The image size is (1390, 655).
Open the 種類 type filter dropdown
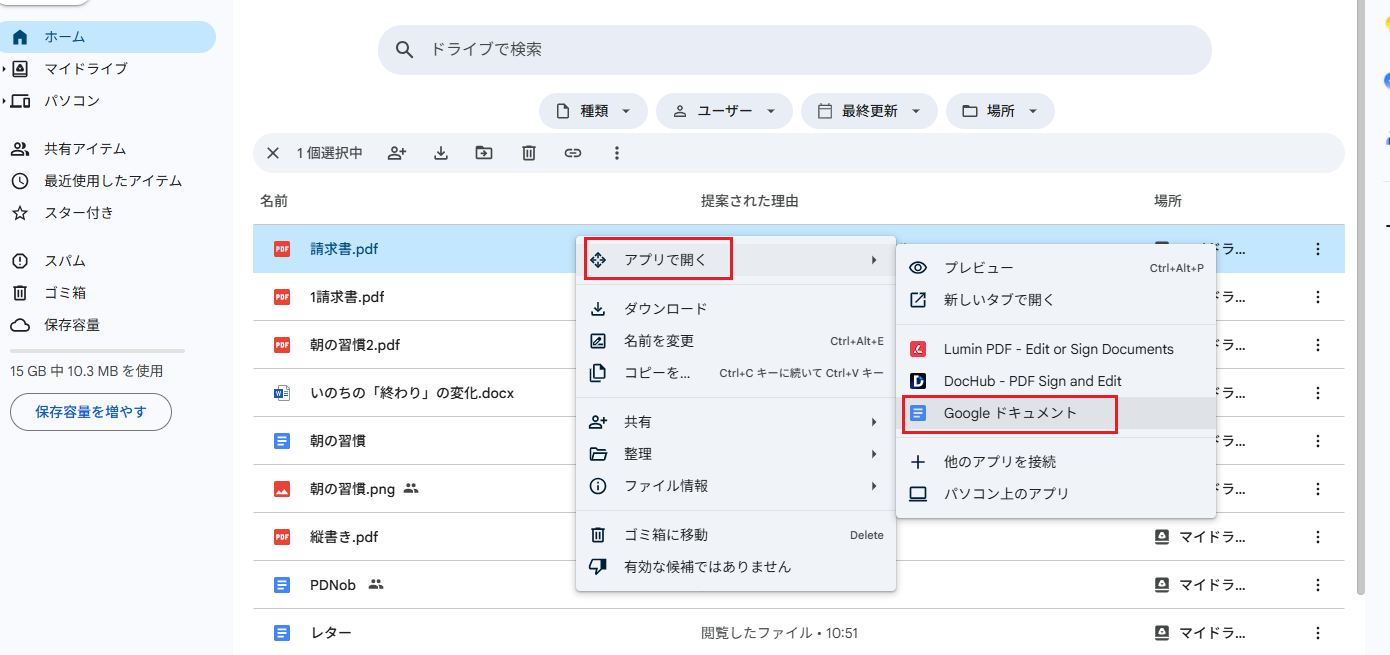tap(593, 111)
